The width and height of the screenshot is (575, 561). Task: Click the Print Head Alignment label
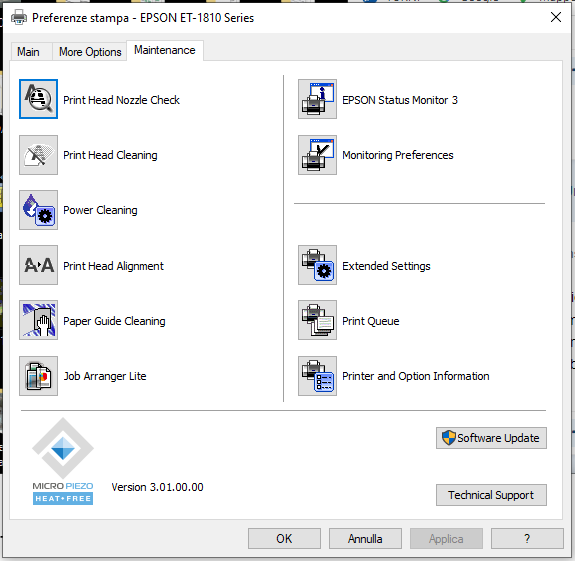tap(113, 266)
